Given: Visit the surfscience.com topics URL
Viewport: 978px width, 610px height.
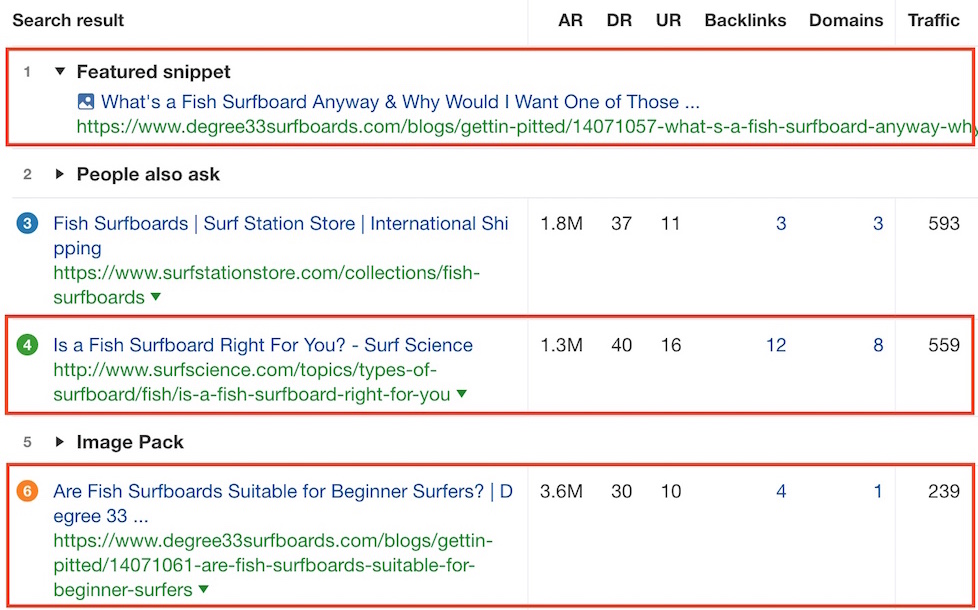Looking at the screenshot, I should [252, 382].
